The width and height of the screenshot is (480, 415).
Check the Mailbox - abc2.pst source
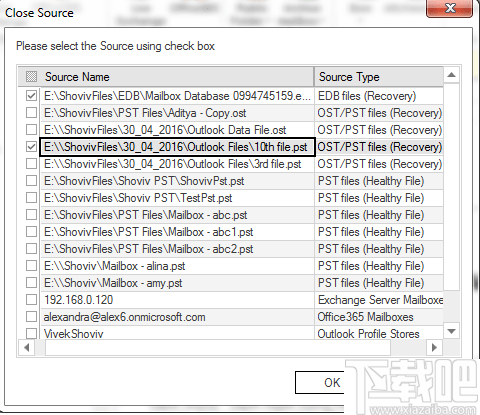tap(31, 249)
